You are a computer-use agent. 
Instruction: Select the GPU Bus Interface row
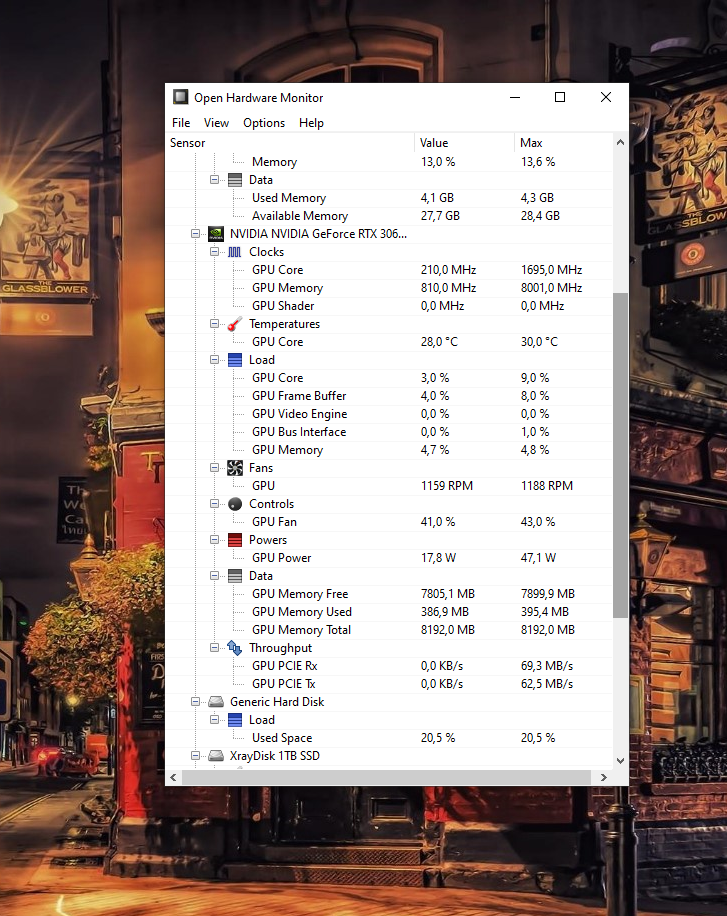pyautogui.click(x=389, y=432)
